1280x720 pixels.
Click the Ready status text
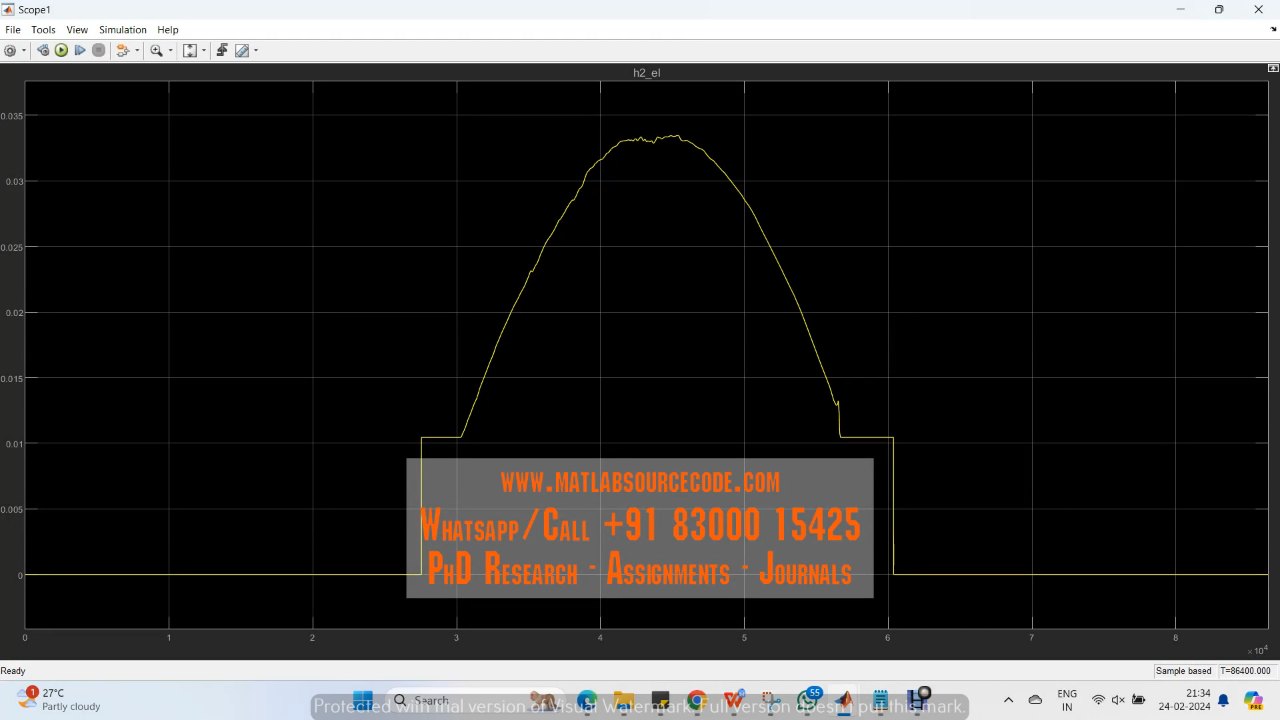[13, 671]
